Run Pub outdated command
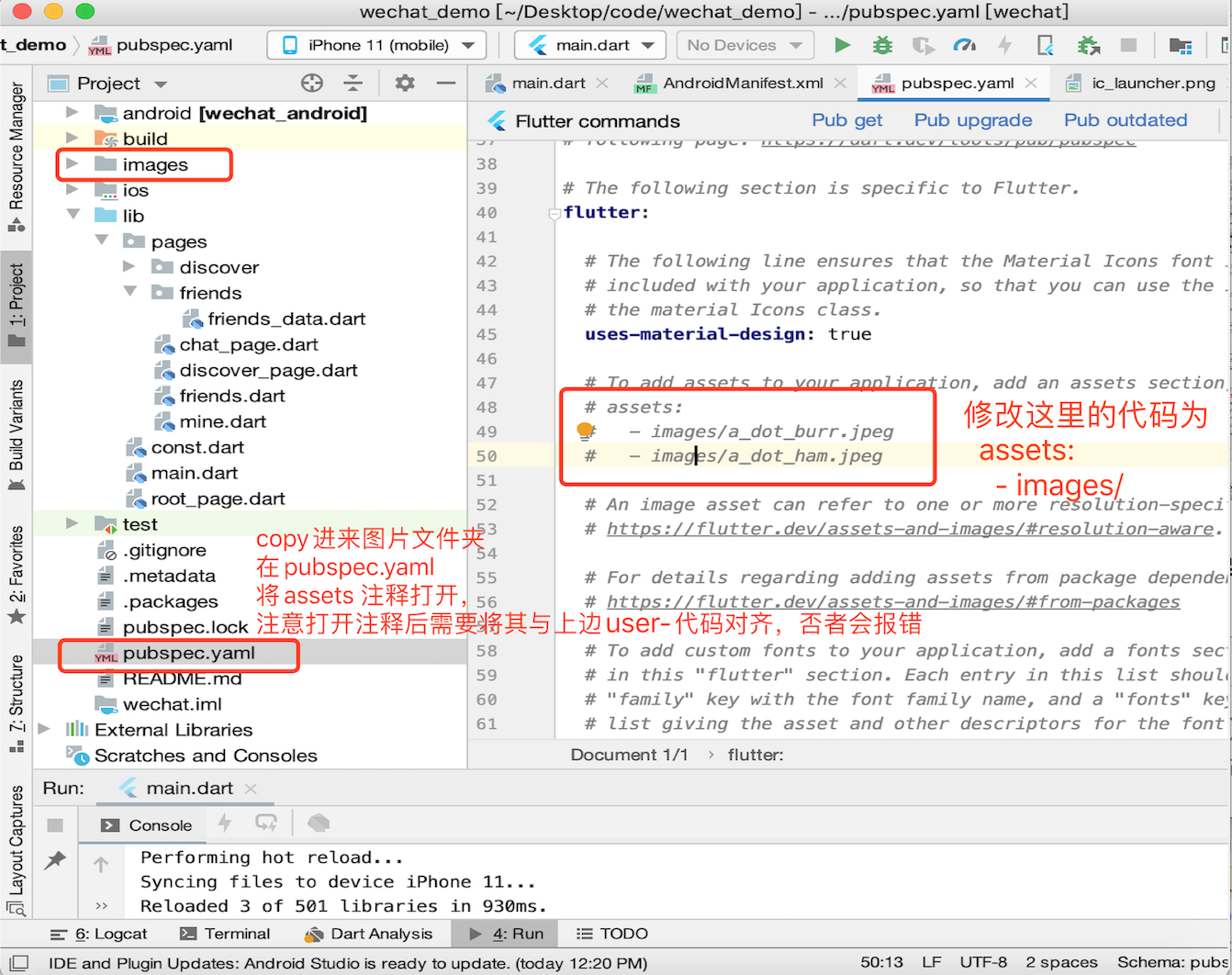 click(1126, 120)
